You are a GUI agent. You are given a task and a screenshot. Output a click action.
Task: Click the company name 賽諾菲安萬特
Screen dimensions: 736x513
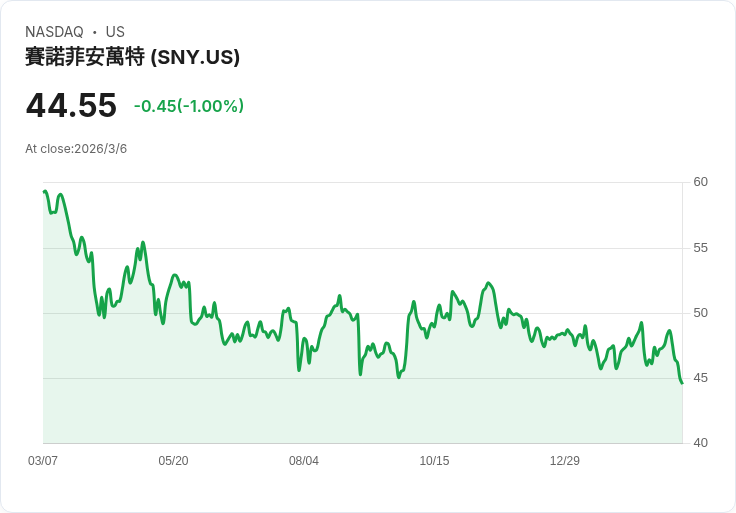pyautogui.click(x=85, y=58)
